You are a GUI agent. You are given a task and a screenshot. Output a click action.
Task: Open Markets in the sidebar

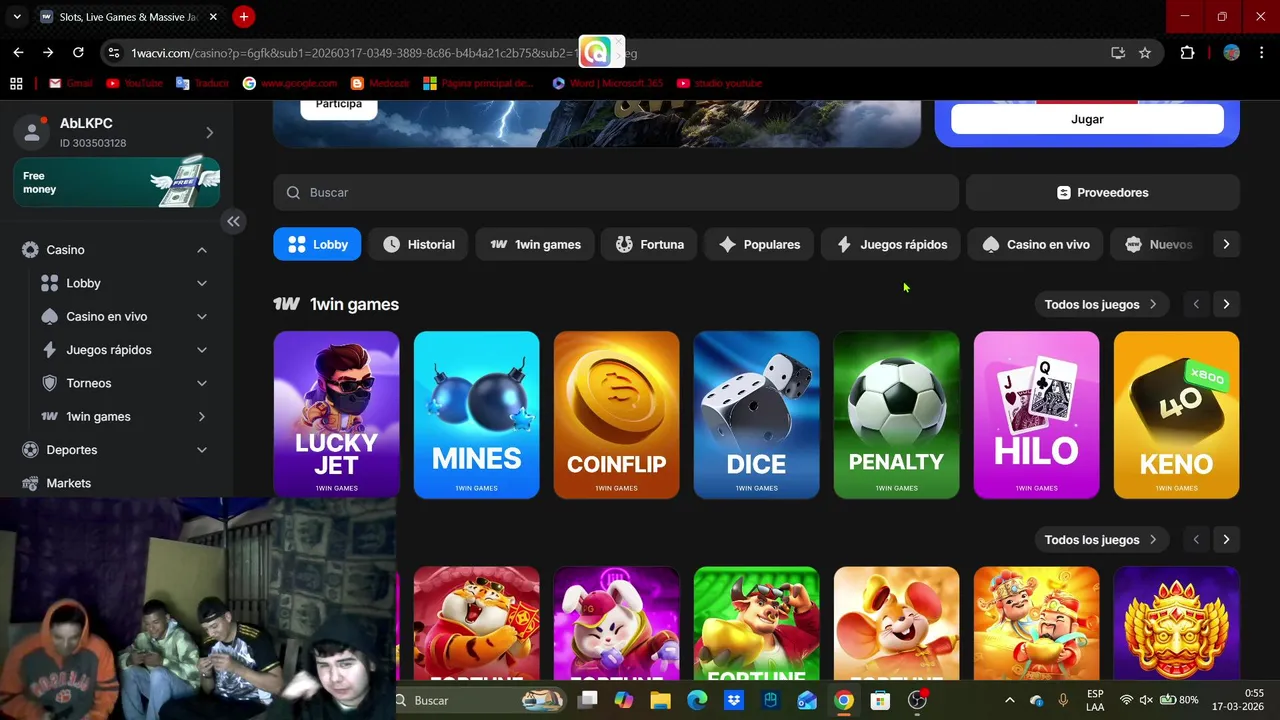click(x=68, y=483)
